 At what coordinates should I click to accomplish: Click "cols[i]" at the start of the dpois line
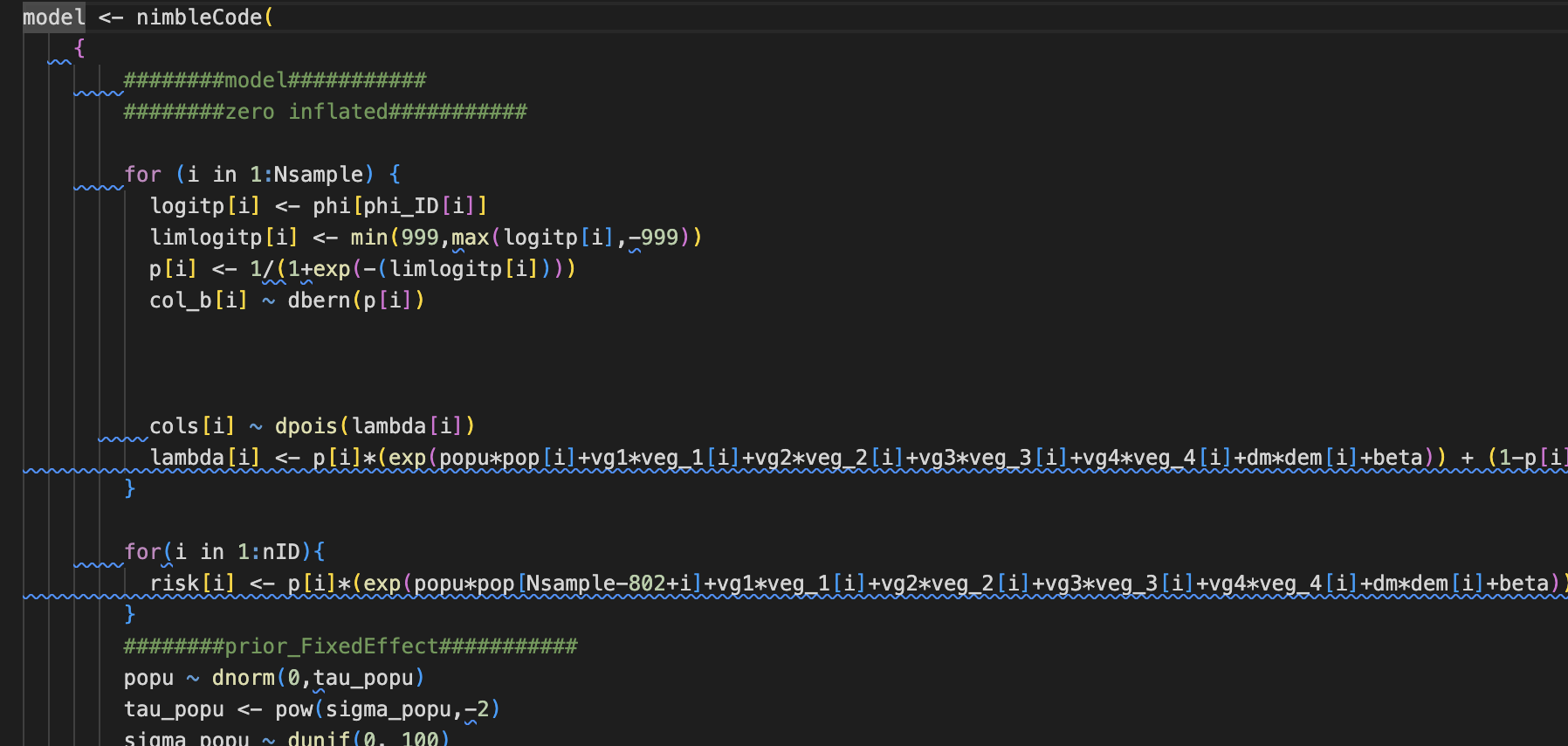click(192, 426)
